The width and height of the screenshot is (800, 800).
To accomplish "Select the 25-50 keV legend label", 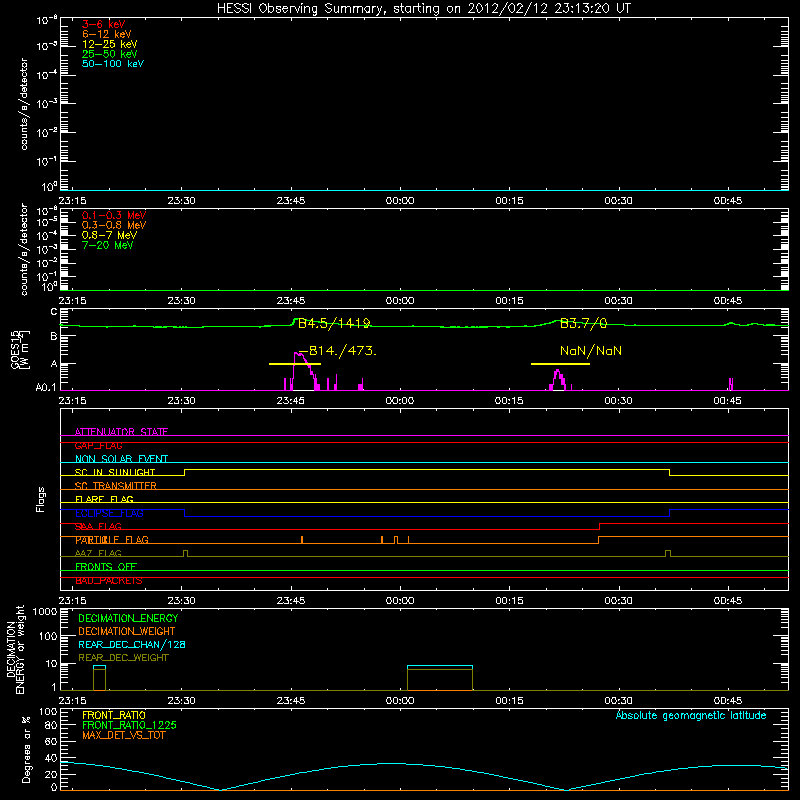I will point(110,54).
